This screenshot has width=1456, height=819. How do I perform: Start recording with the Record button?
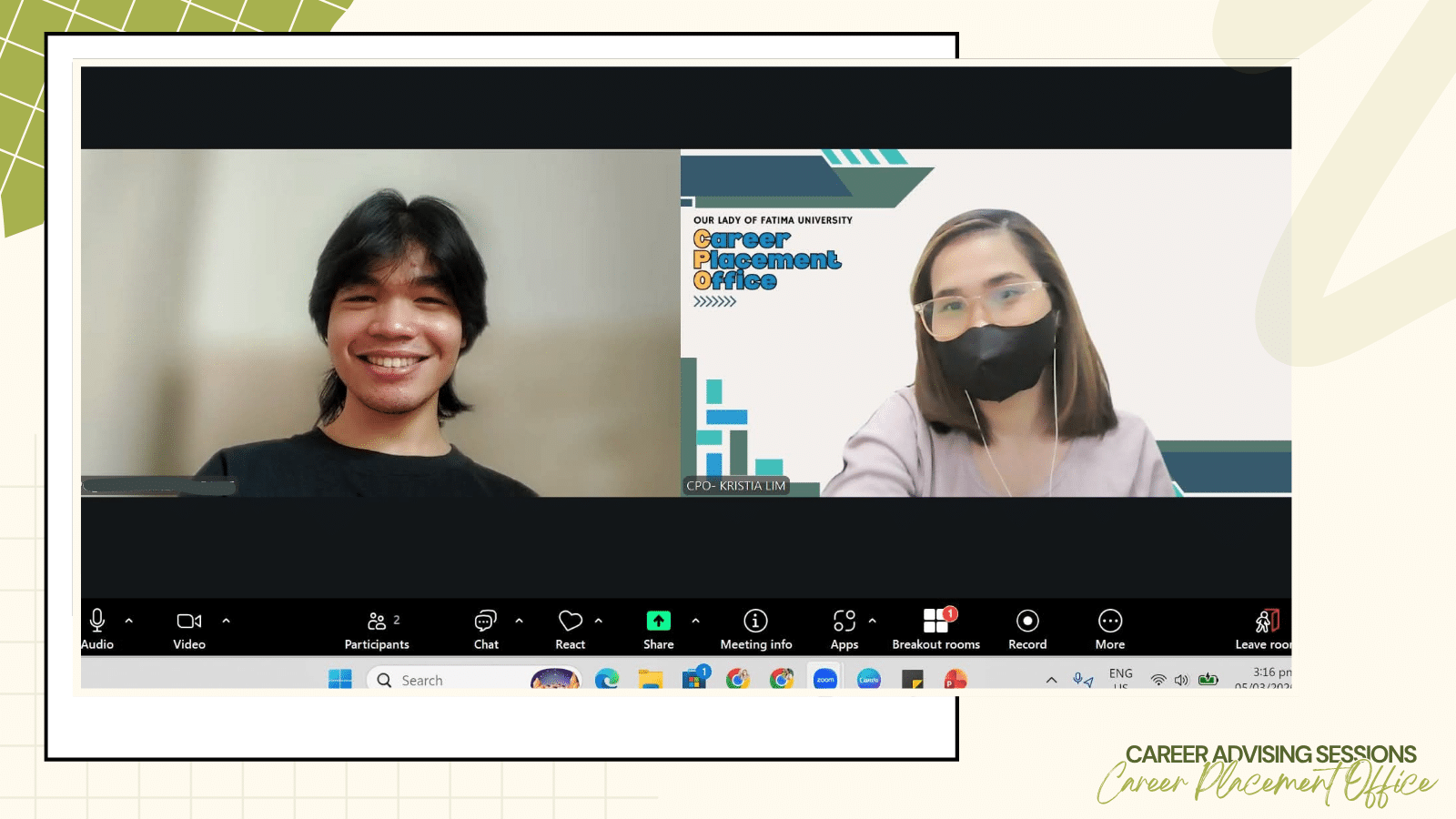1027,629
